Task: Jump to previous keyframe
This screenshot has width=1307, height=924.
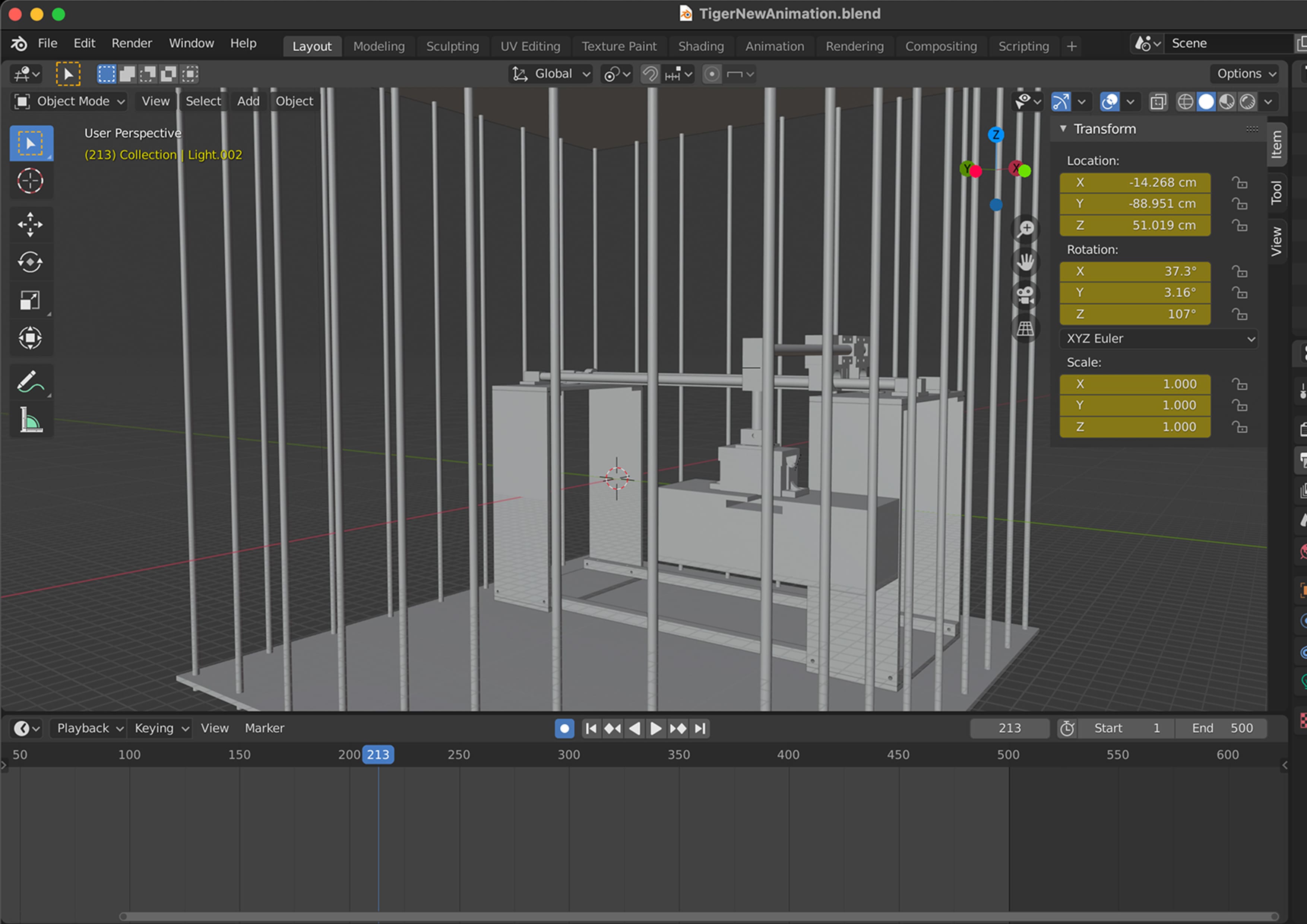Action: pos(613,728)
